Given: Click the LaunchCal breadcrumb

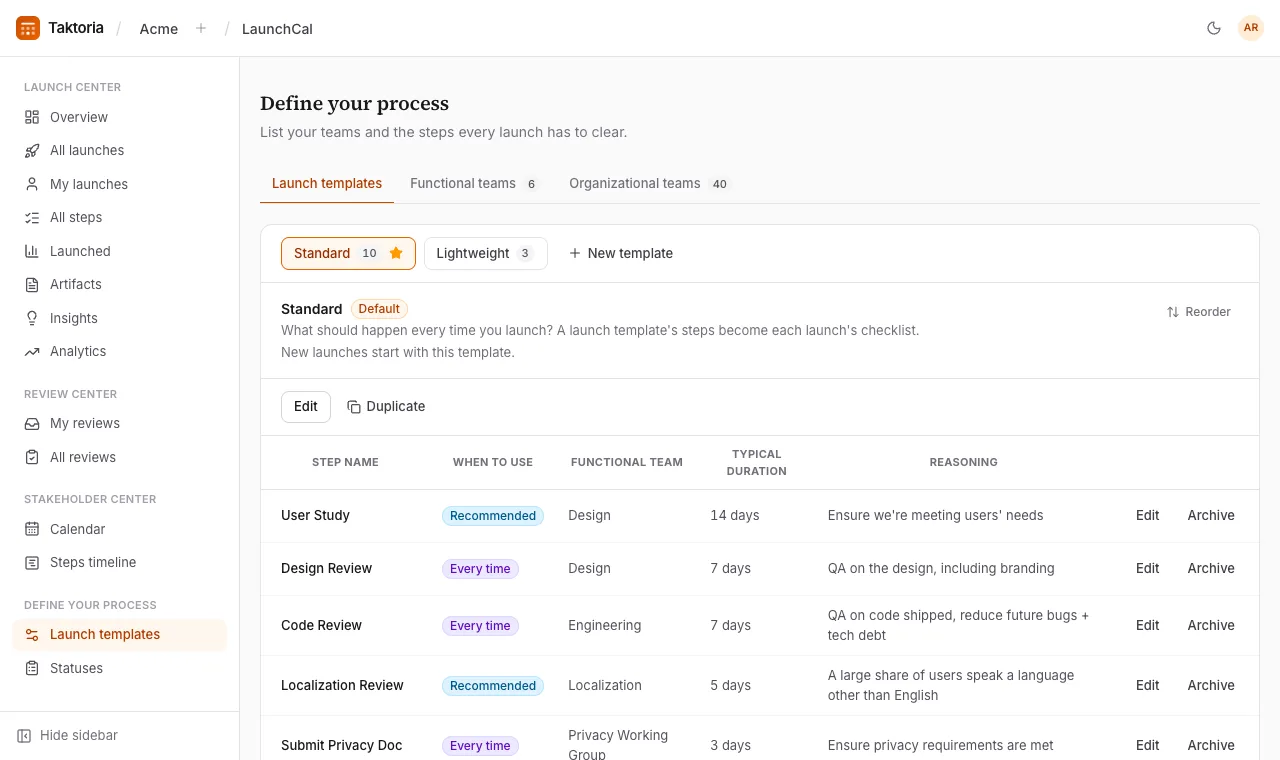Looking at the screenshot, I should tap(277, 29).
